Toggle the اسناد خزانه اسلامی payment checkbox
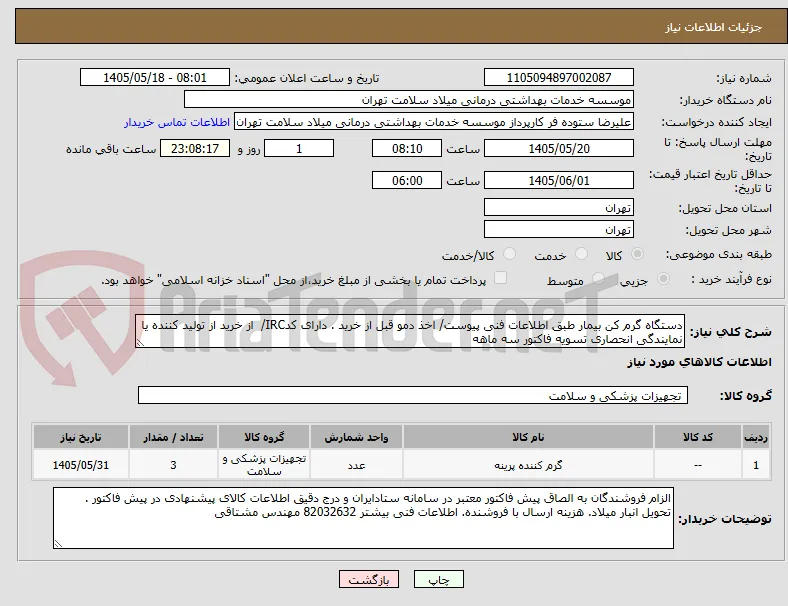 [501, 278]
